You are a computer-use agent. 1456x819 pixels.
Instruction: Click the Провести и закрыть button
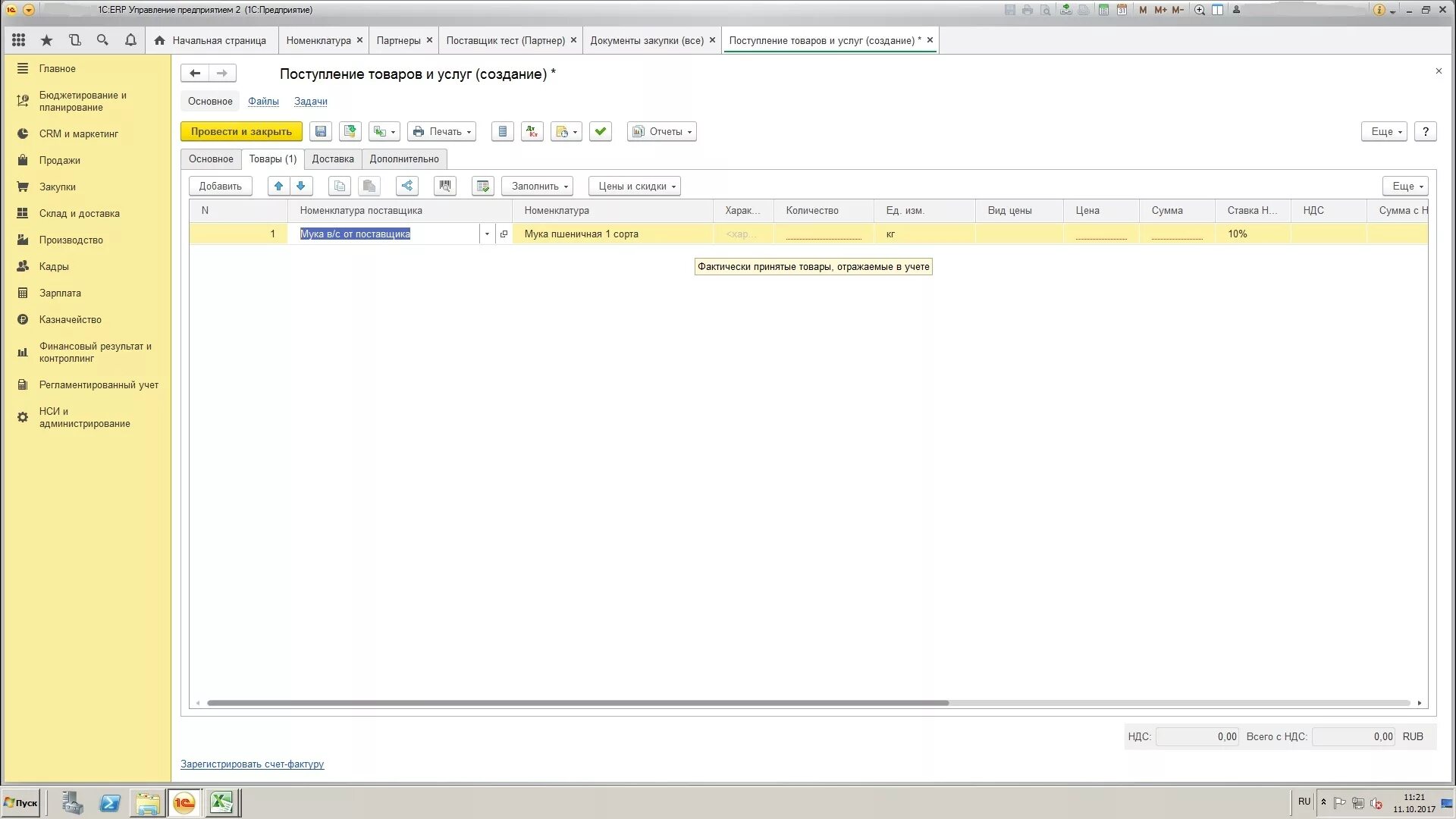tap(241, 131)
